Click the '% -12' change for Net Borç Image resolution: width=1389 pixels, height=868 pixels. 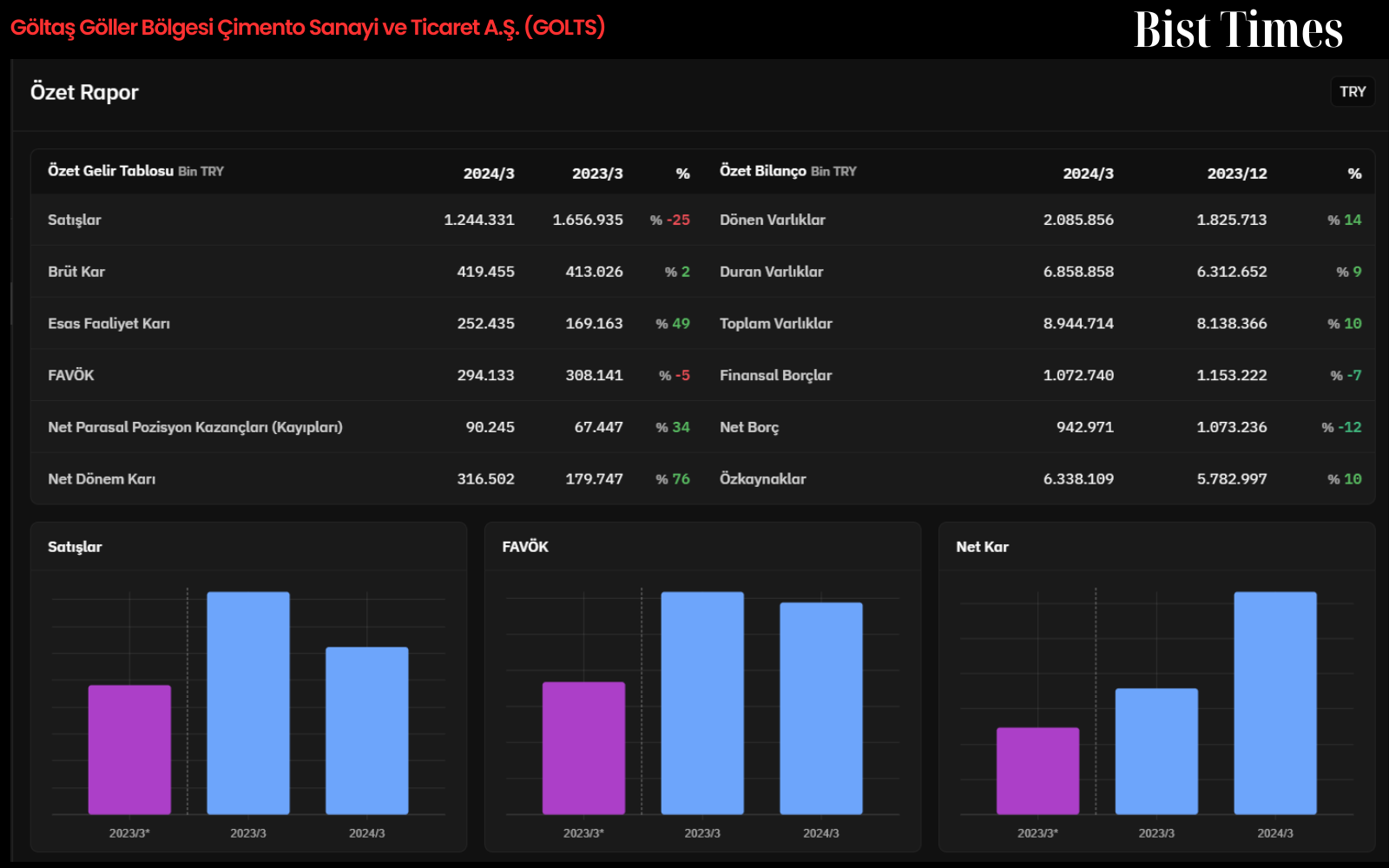(1341, 427)
